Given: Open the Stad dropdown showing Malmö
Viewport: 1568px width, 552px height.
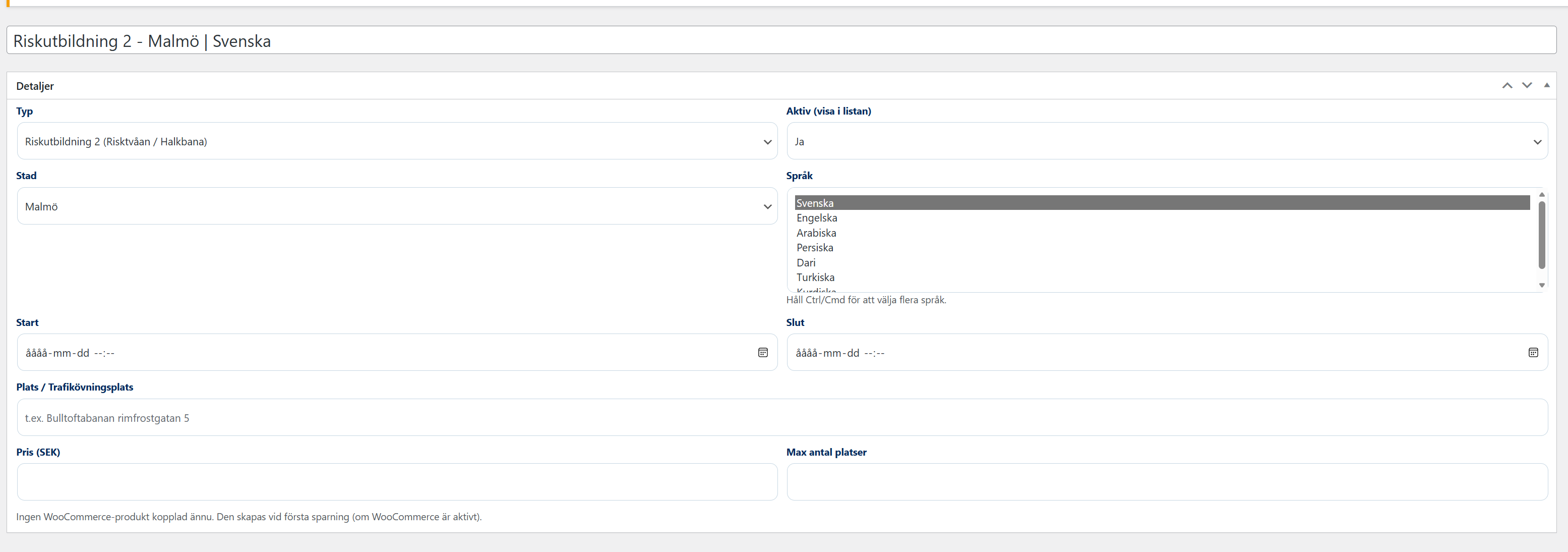Looking at the screenshot, I should tap(397, 206).
